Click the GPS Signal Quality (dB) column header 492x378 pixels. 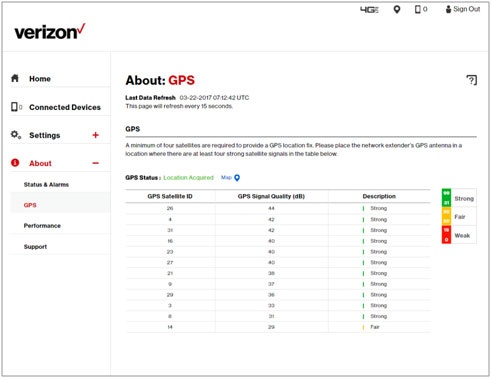[271, 196]
